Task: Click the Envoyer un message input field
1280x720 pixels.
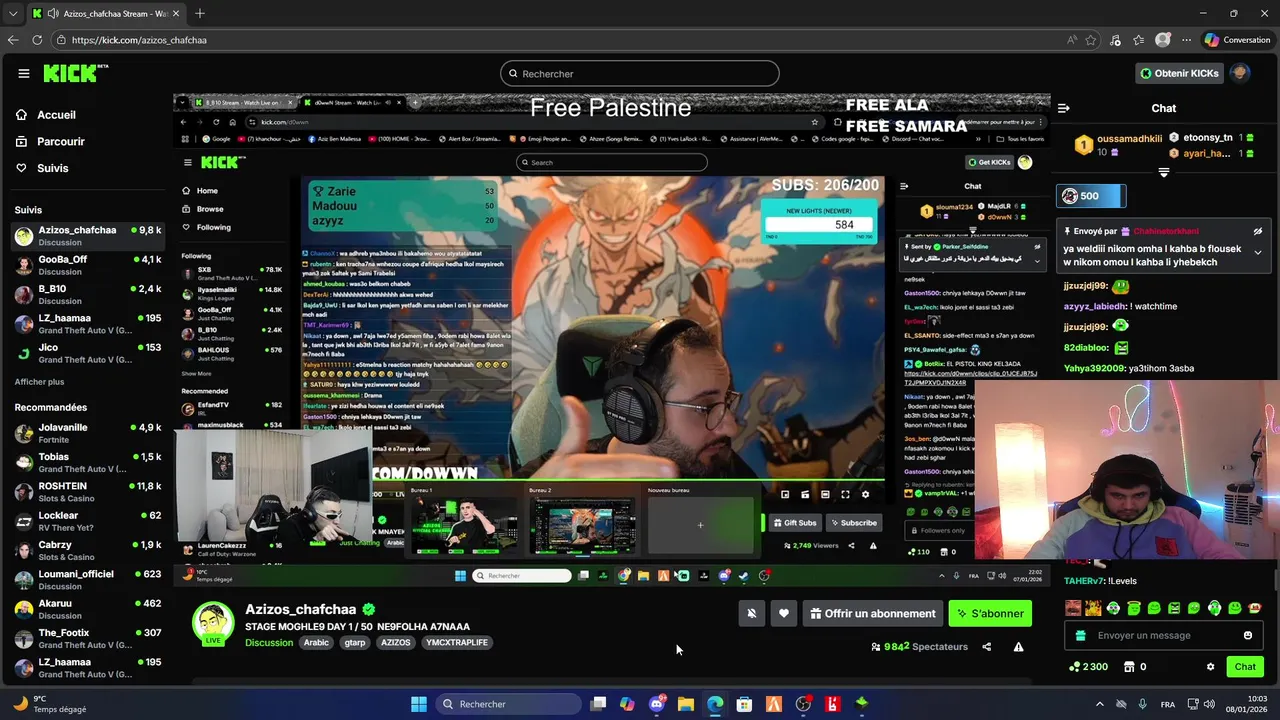Action: point(1163,635)
